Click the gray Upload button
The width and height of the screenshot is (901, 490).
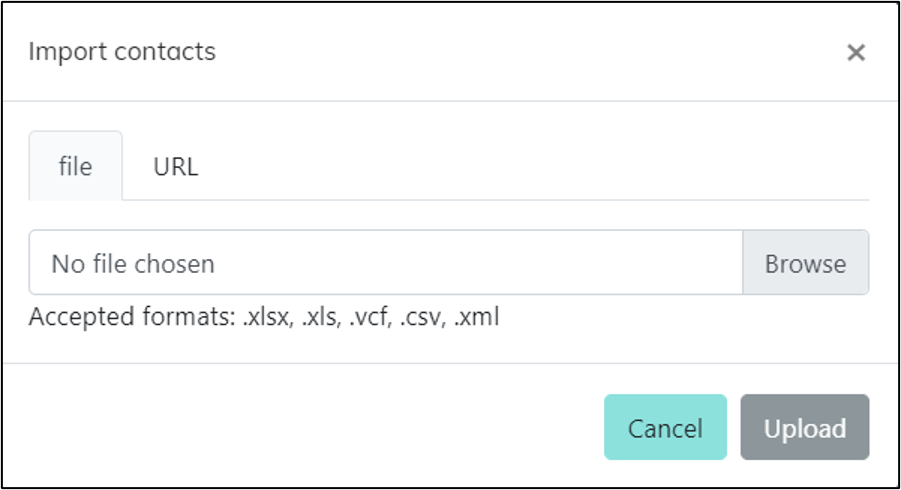point(805,428)
